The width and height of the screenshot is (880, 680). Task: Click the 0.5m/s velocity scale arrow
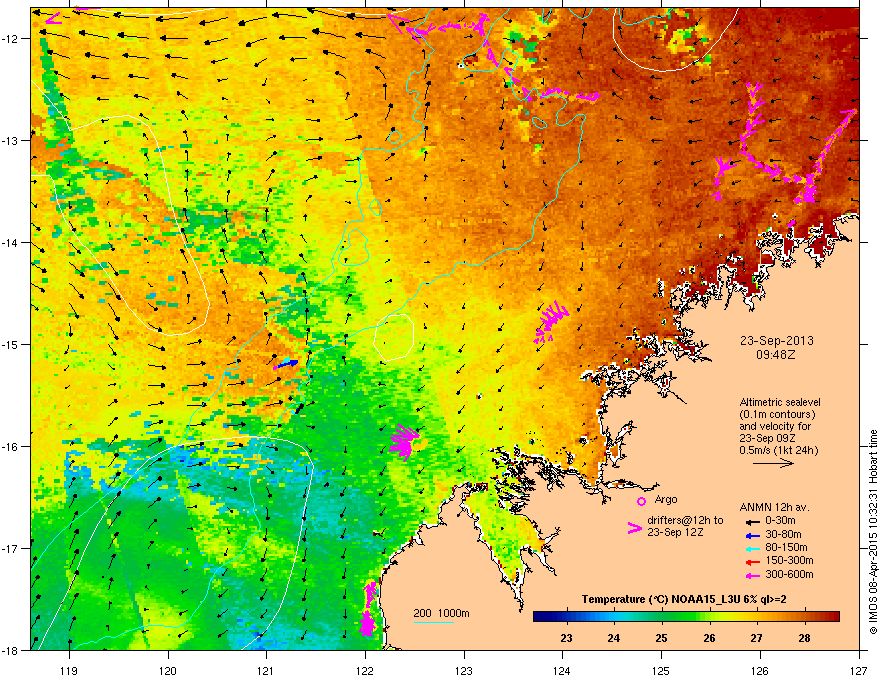[x=773, y=463]
